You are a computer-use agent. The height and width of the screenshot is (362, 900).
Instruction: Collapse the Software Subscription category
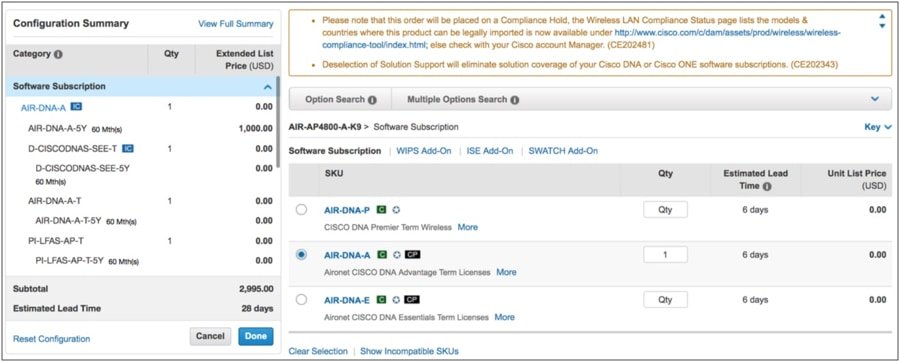click(x=267, y=87)
